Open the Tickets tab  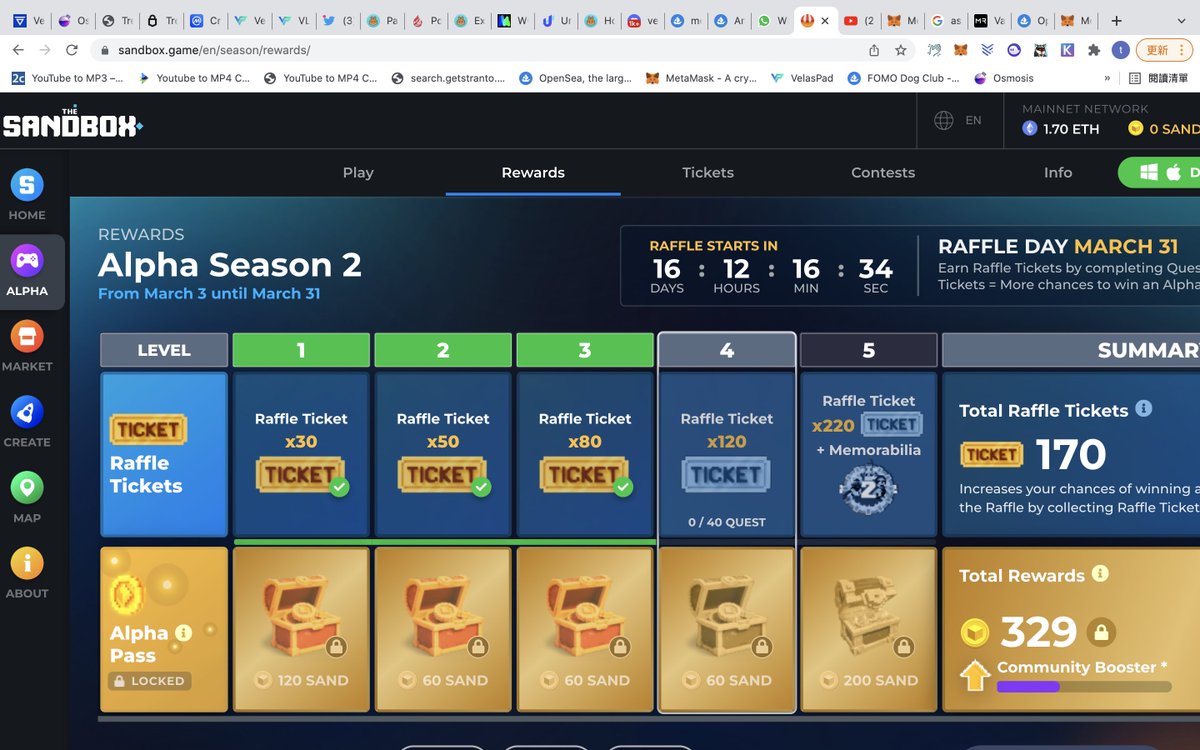pyautogui.click(x=708, y=172)
